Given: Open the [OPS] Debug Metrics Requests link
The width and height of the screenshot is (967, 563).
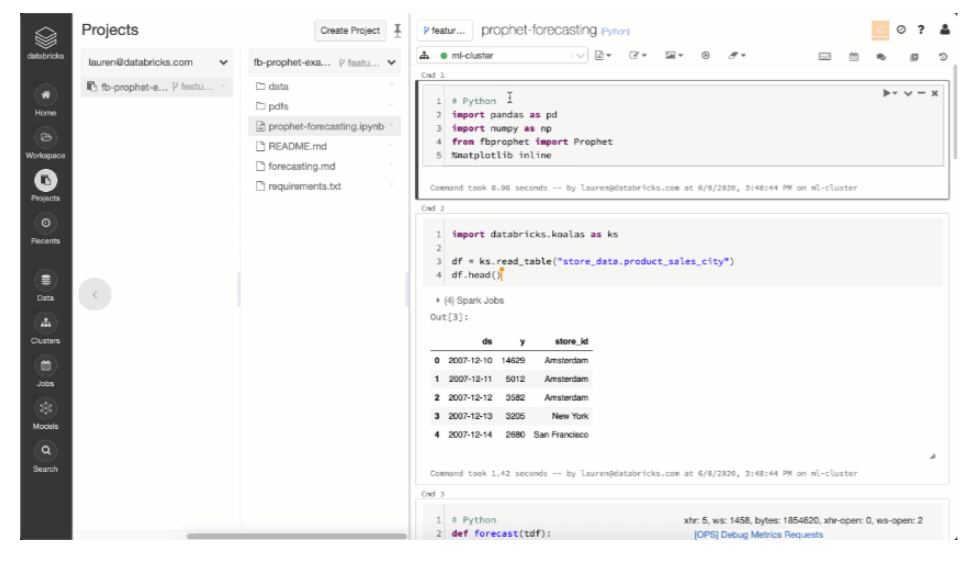Looking at the screenshot, I should [x=758, y=535].
